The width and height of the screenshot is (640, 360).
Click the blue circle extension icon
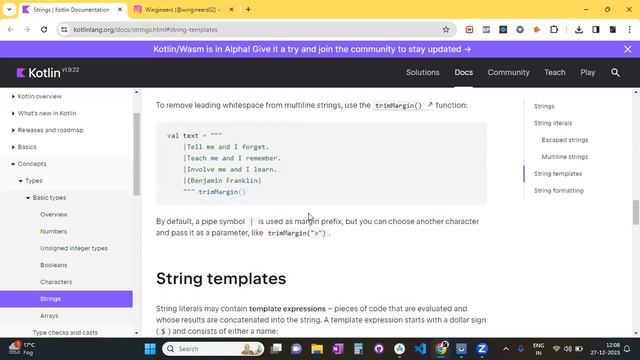[520, 29]
